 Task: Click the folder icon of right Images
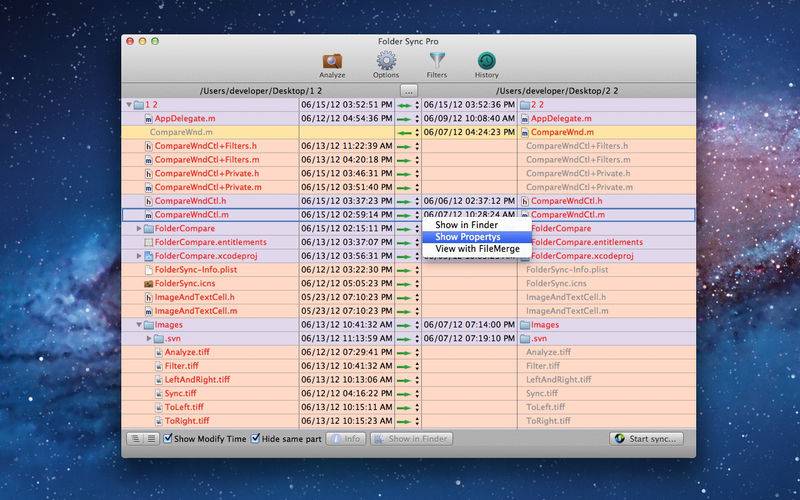524,325
